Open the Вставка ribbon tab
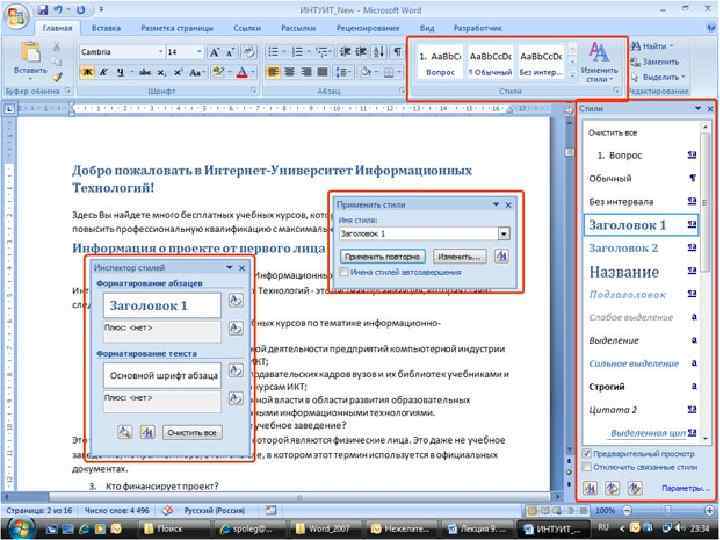This screenshot has height=540, width=720. click(x=106, y=28)
